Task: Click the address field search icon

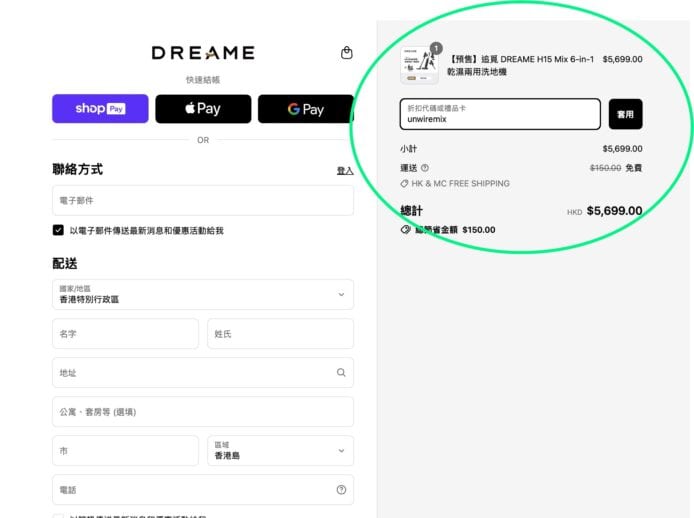Action: [x=341, y=373]
